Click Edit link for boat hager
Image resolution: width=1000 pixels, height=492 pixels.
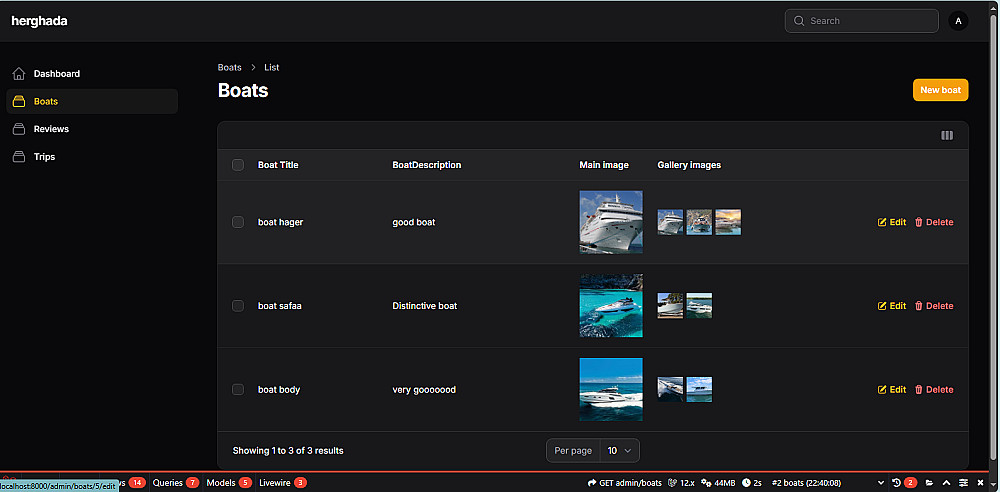pos(892,222)
